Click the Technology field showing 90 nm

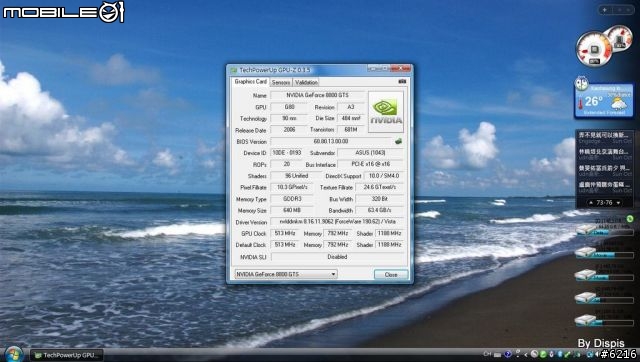[x=289, y=118]
